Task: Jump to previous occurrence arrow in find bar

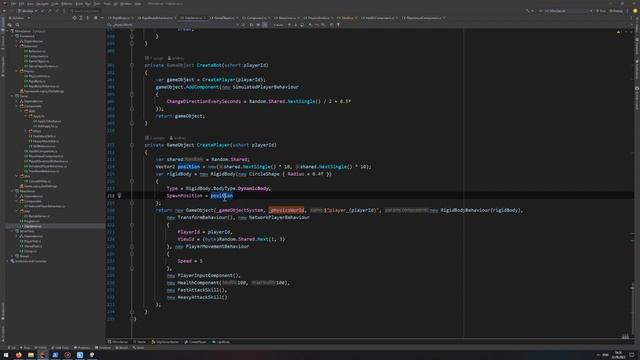Action: tap(289, 25)
